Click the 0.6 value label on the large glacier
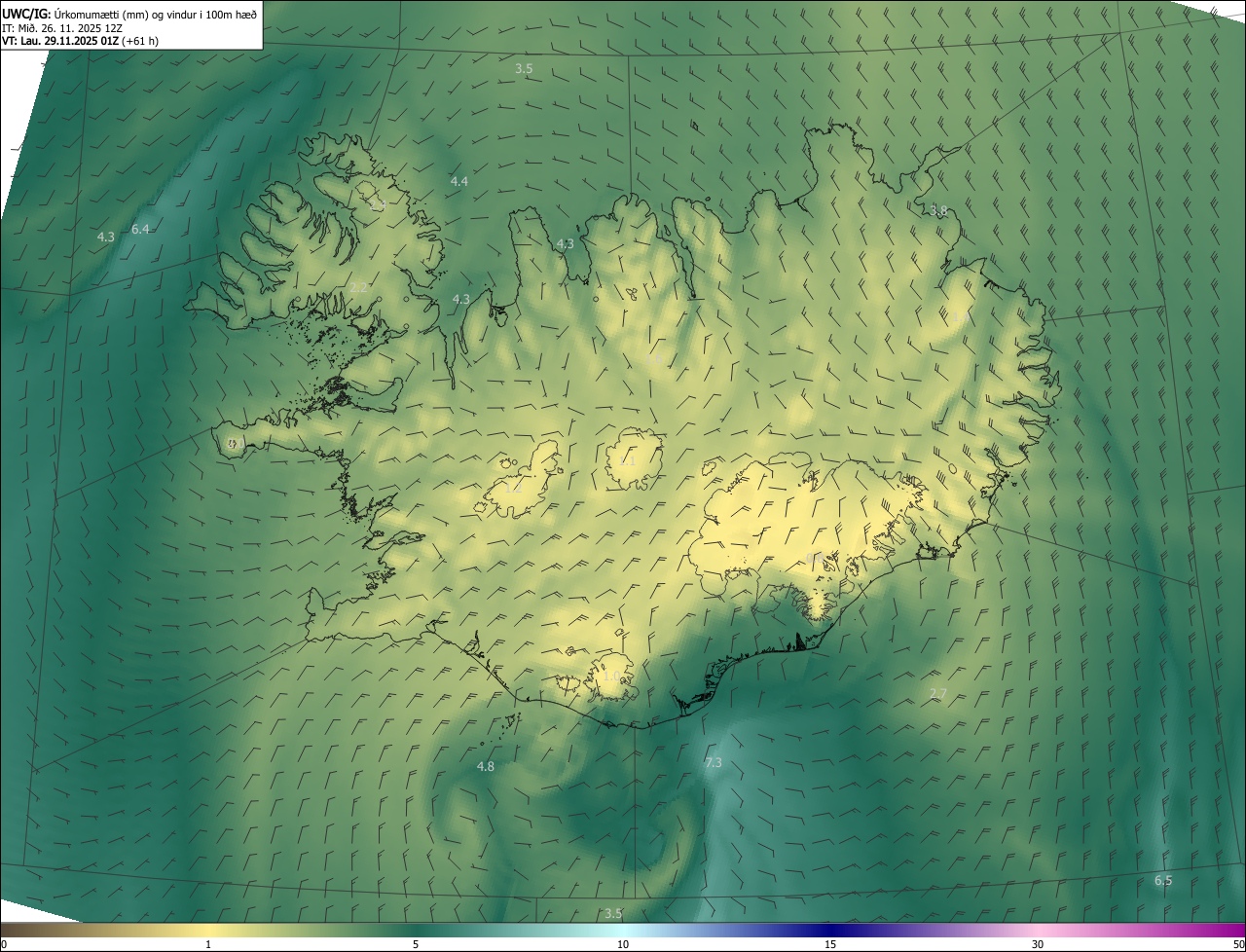Screen dimensions: 1246x952 [x=816, y=558]
